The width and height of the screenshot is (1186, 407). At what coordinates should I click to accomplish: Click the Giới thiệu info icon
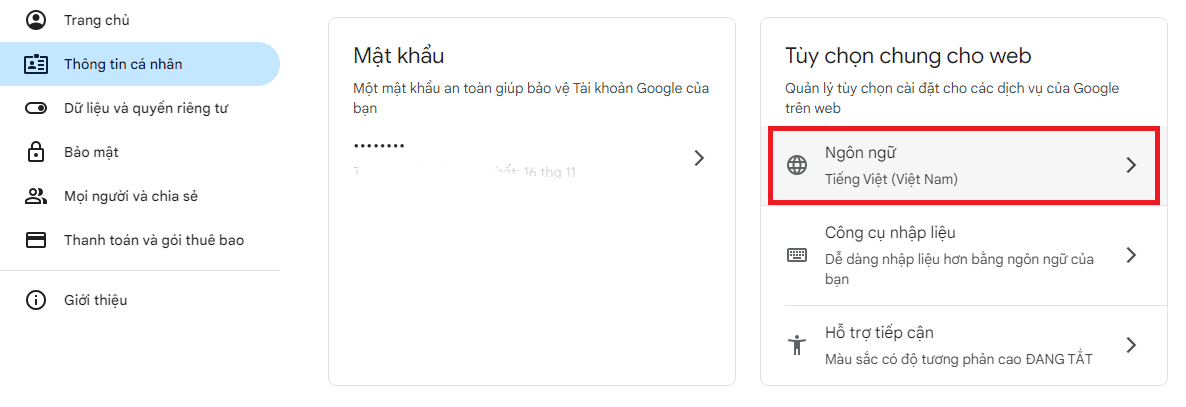pyautogui.click(x=36, y=300)
